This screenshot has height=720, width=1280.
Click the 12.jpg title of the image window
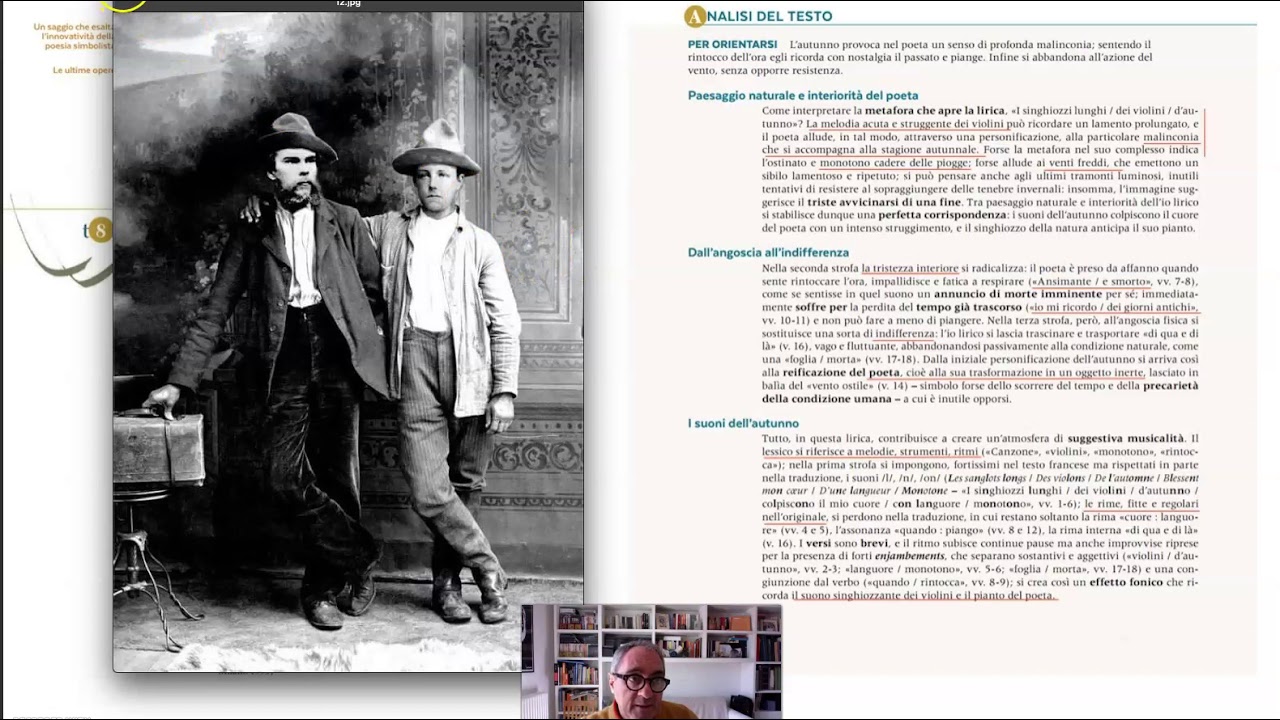(348, 4)
